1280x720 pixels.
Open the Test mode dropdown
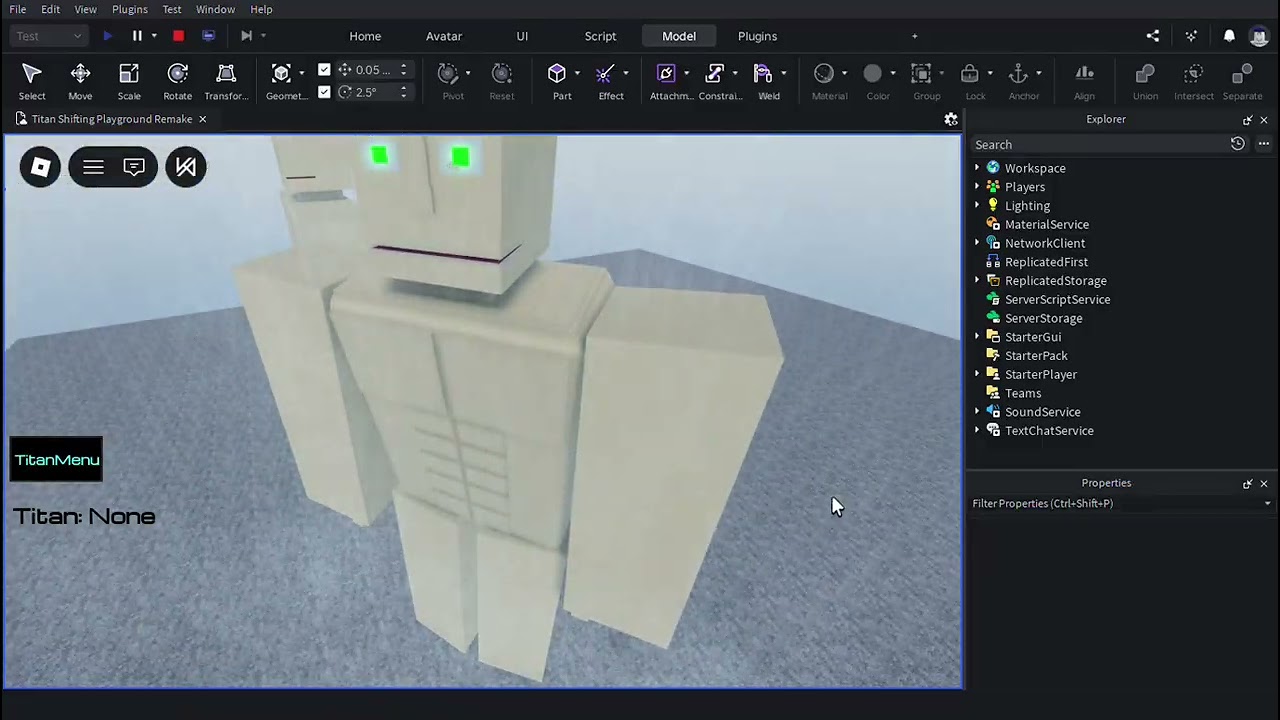click(49, 36)
